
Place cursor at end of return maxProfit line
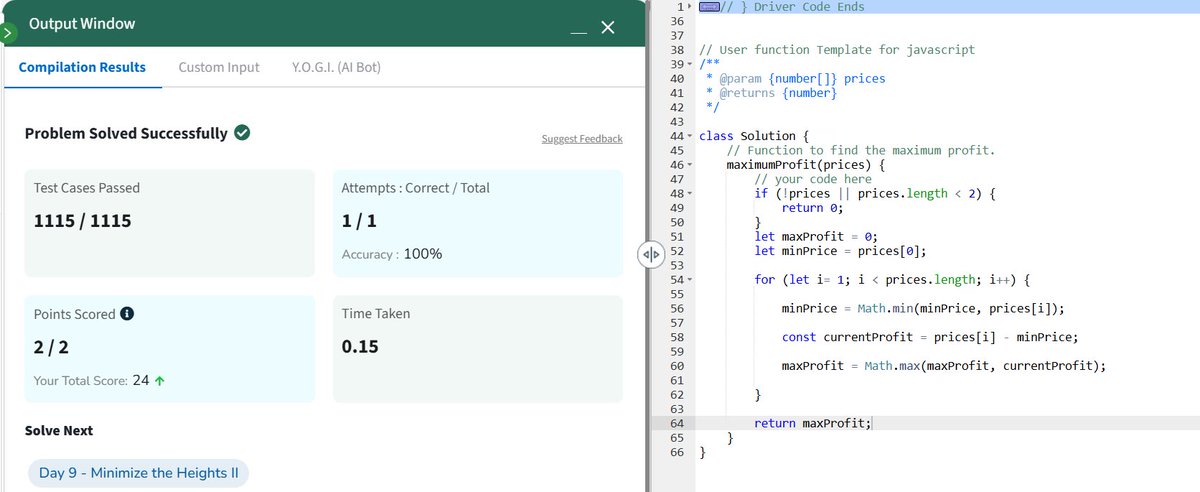point(873,423)
